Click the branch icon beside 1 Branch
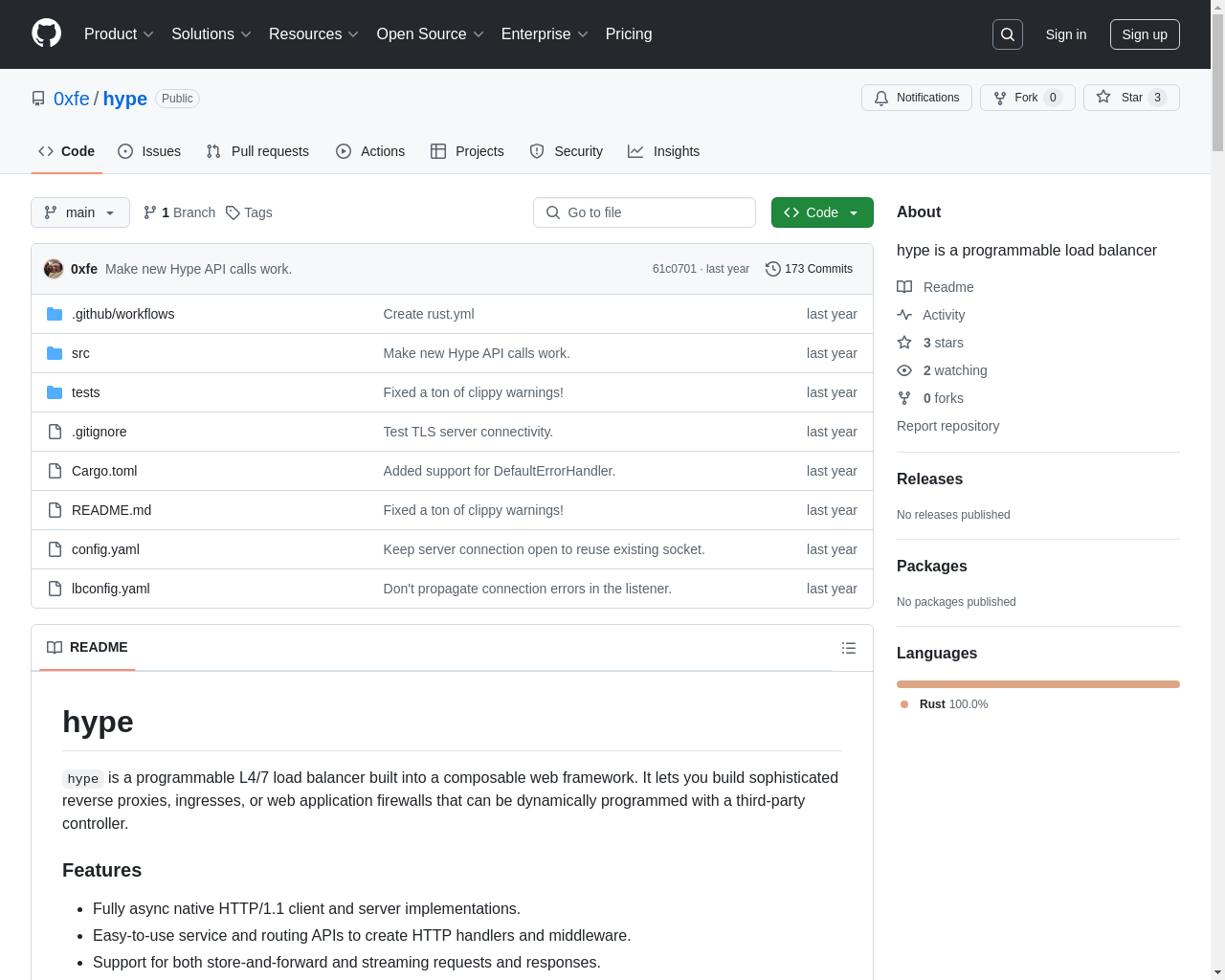The width and height of the screenshot is (1225, 980). [x=150, y=212]
